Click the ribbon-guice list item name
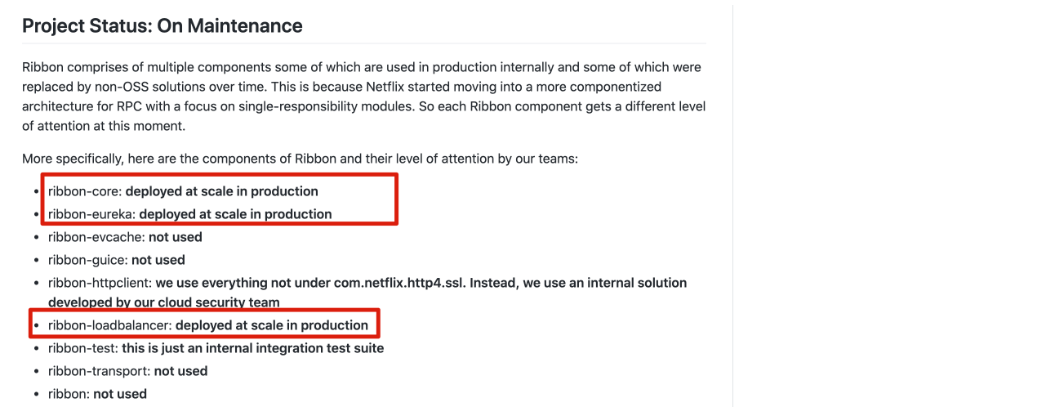This screenshot has height=408, width=1058. (88, 260)
